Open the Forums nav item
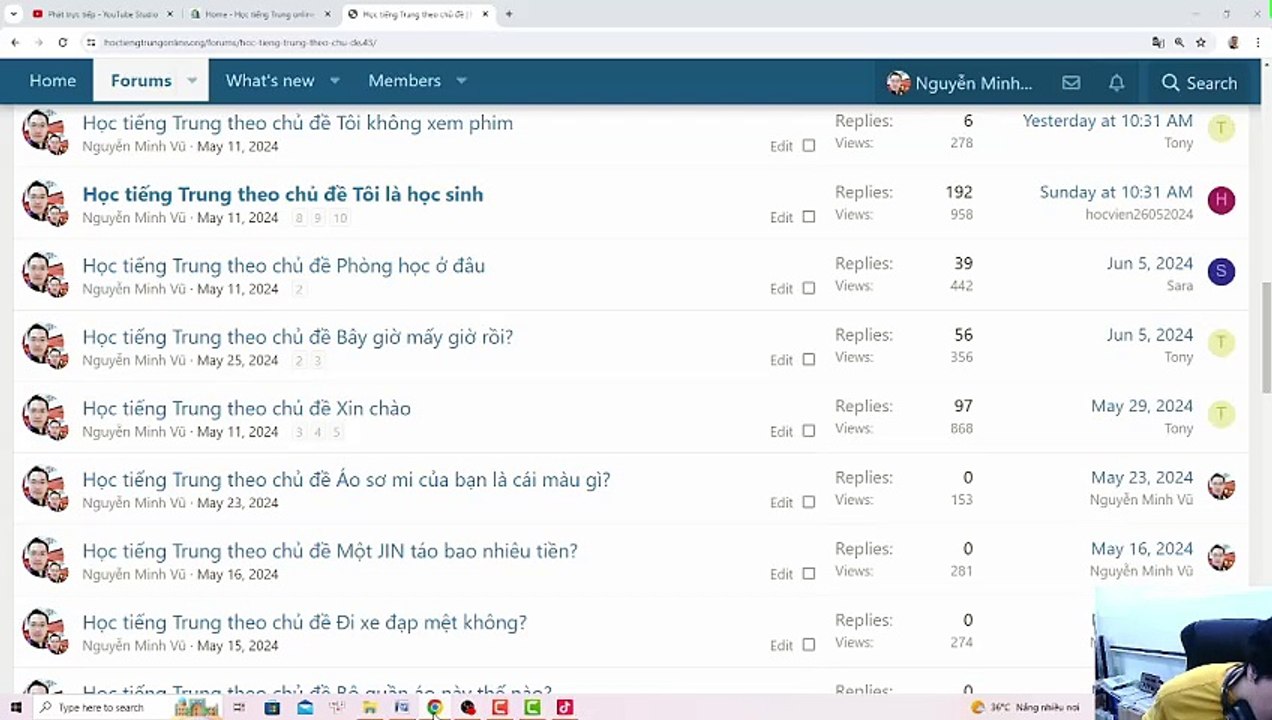 click(141, 81)
